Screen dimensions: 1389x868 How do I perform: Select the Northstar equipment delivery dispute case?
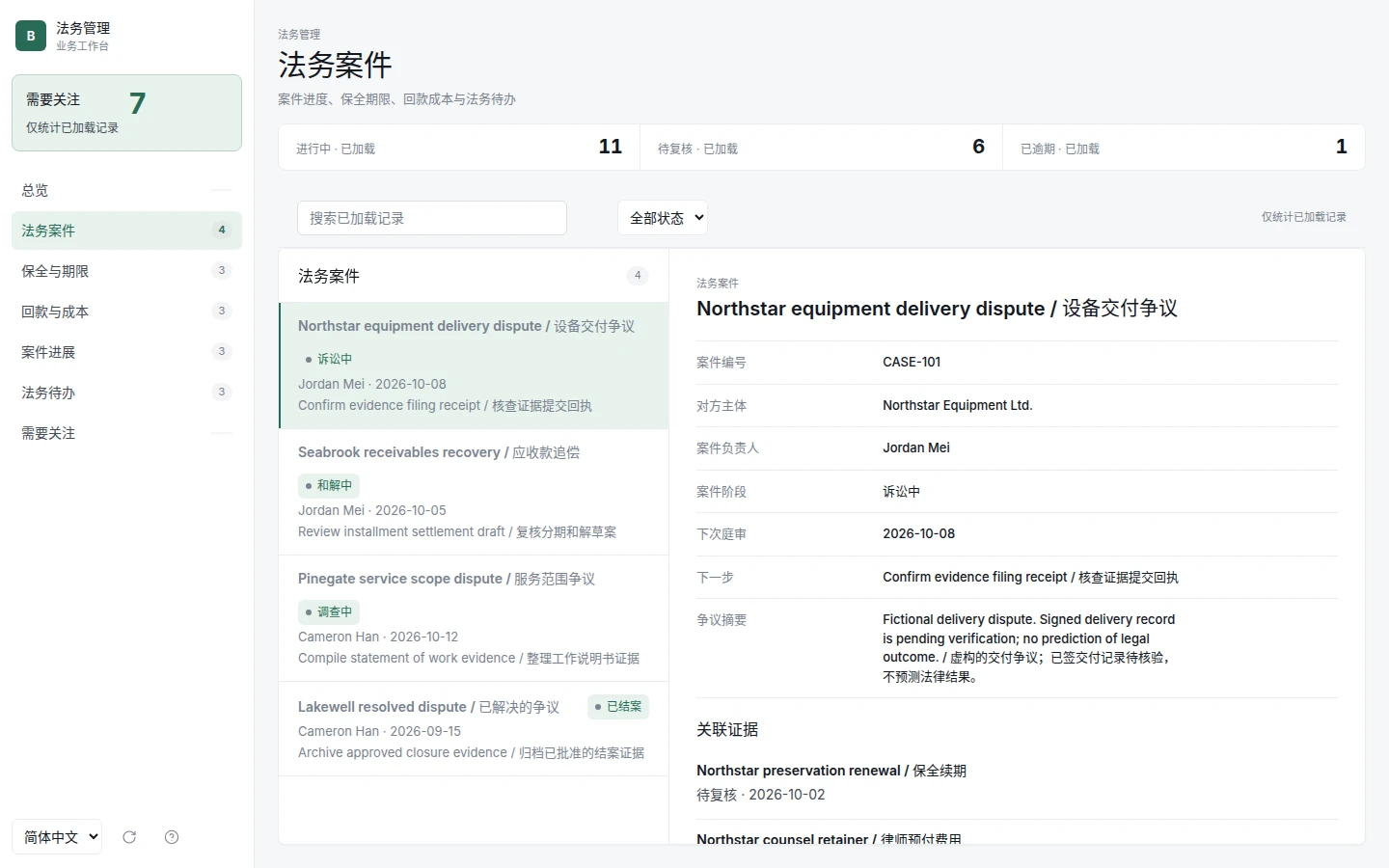click(x=474, y=366)
